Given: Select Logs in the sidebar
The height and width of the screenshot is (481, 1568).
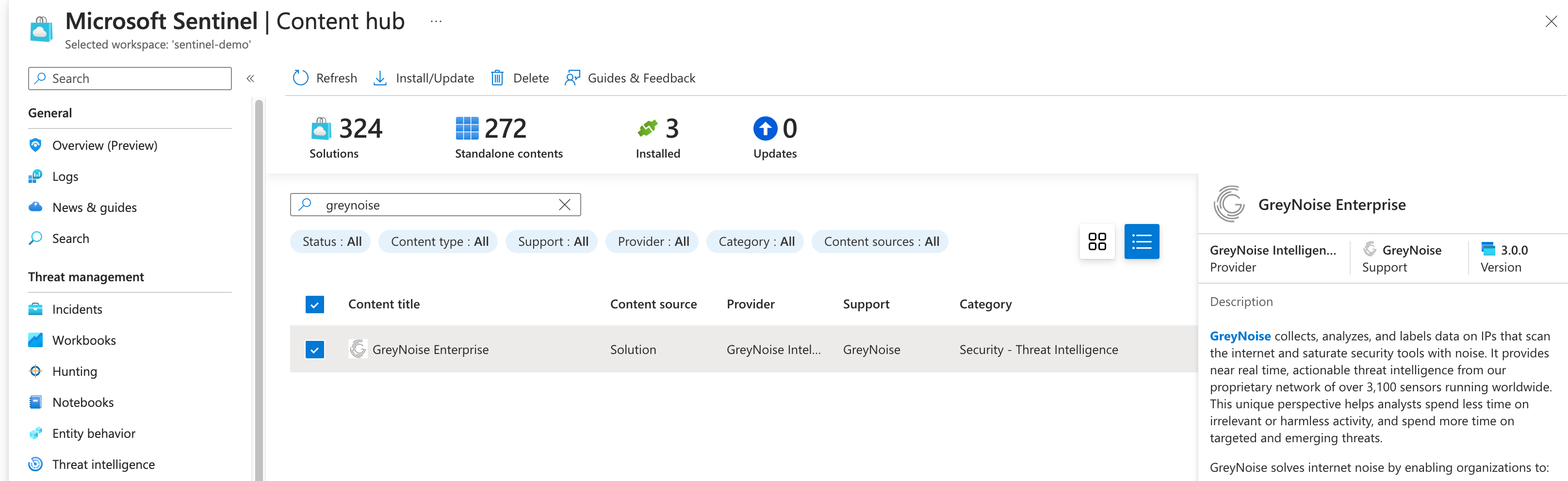Looking at the screenshot, I should tap(65, 176).
